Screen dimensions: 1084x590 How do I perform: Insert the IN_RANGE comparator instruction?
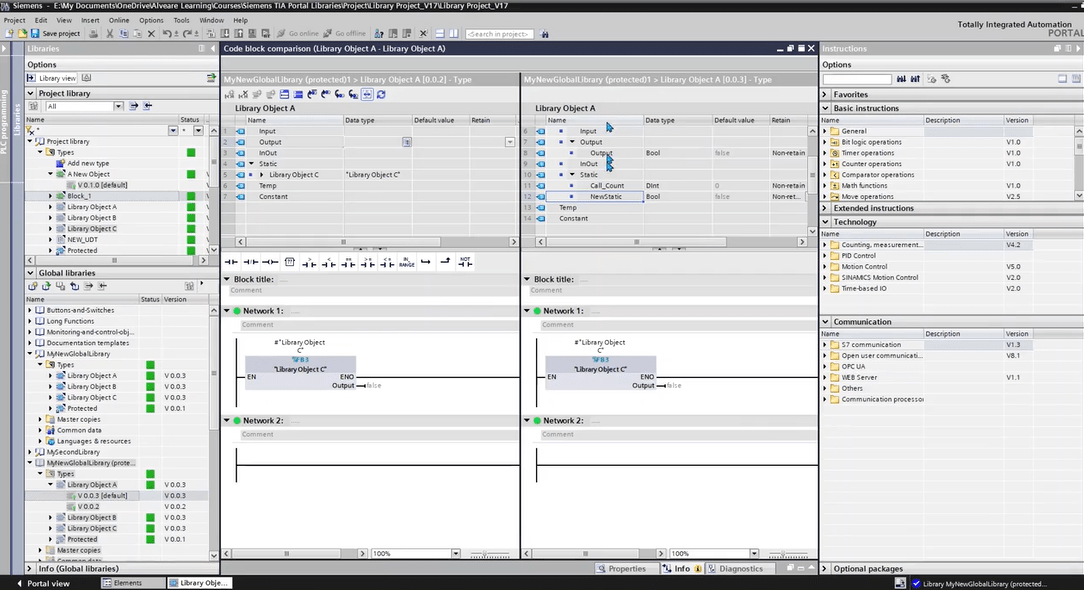pyautogui.click(x=406, y=262)
